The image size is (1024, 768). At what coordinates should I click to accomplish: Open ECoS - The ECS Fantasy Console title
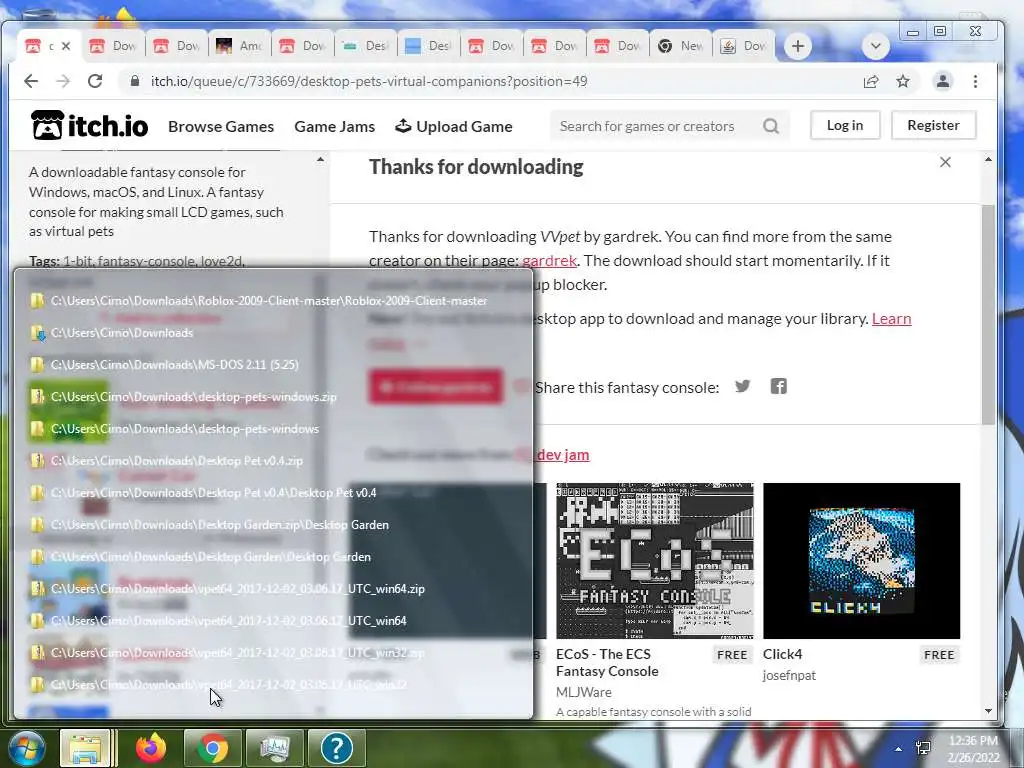click(x=607, y=662)
